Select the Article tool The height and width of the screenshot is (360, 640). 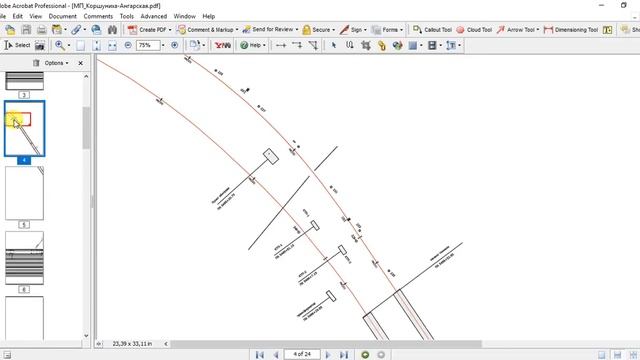tap(350, 45)
